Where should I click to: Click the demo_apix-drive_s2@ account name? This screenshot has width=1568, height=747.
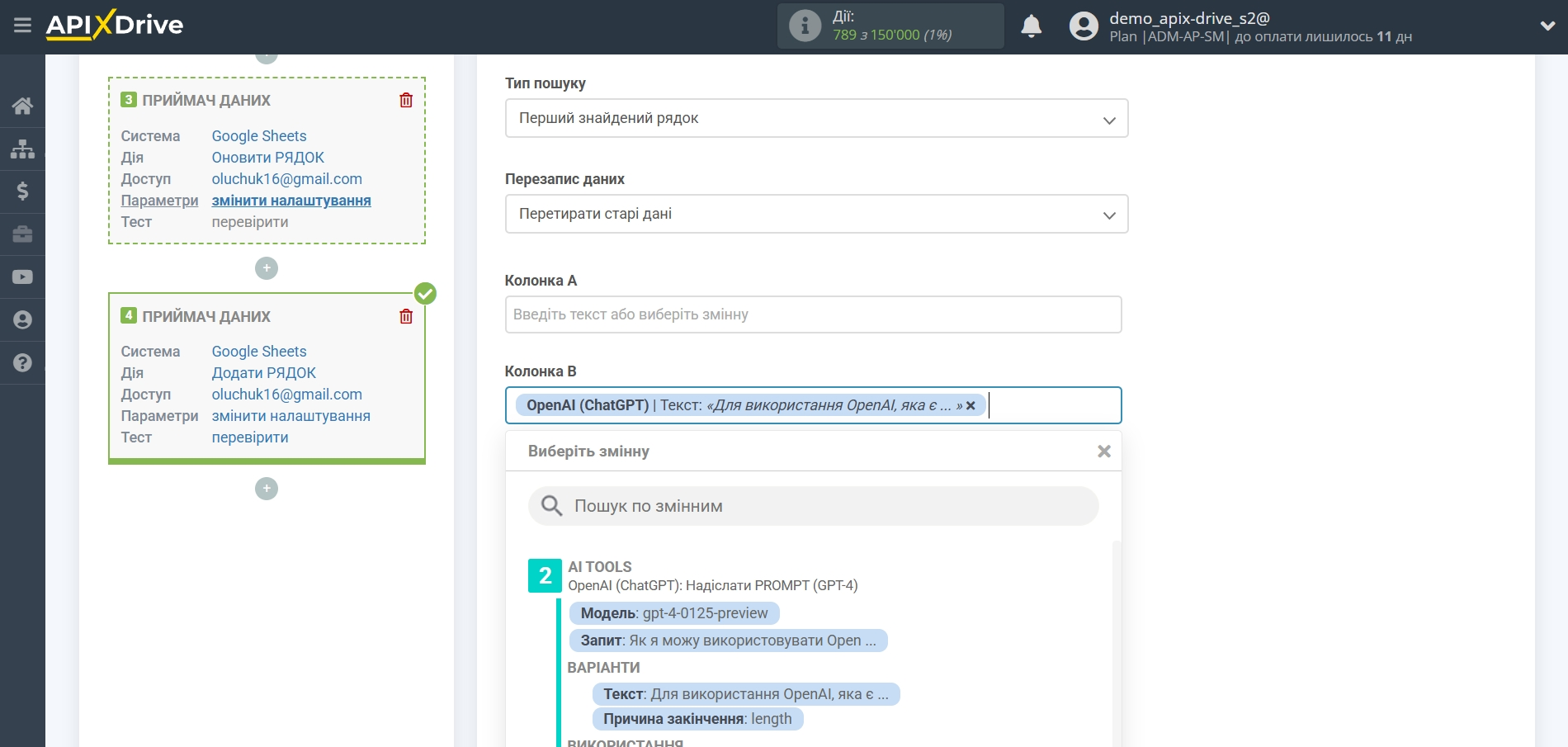pyautogui.click(x=1189, y=18)
